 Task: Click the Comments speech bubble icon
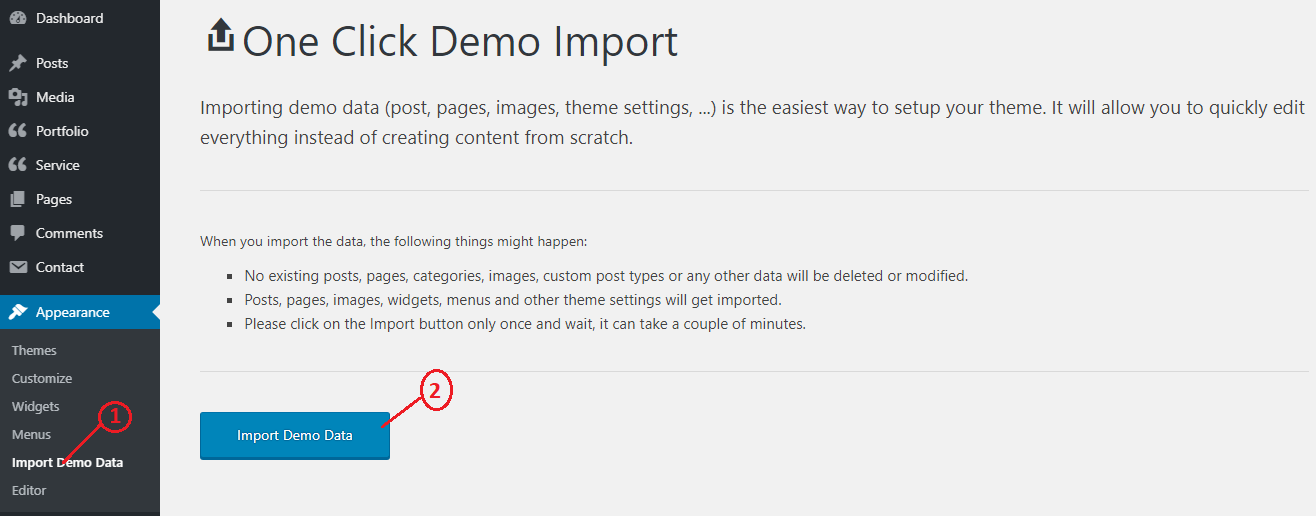click(17, 233)
